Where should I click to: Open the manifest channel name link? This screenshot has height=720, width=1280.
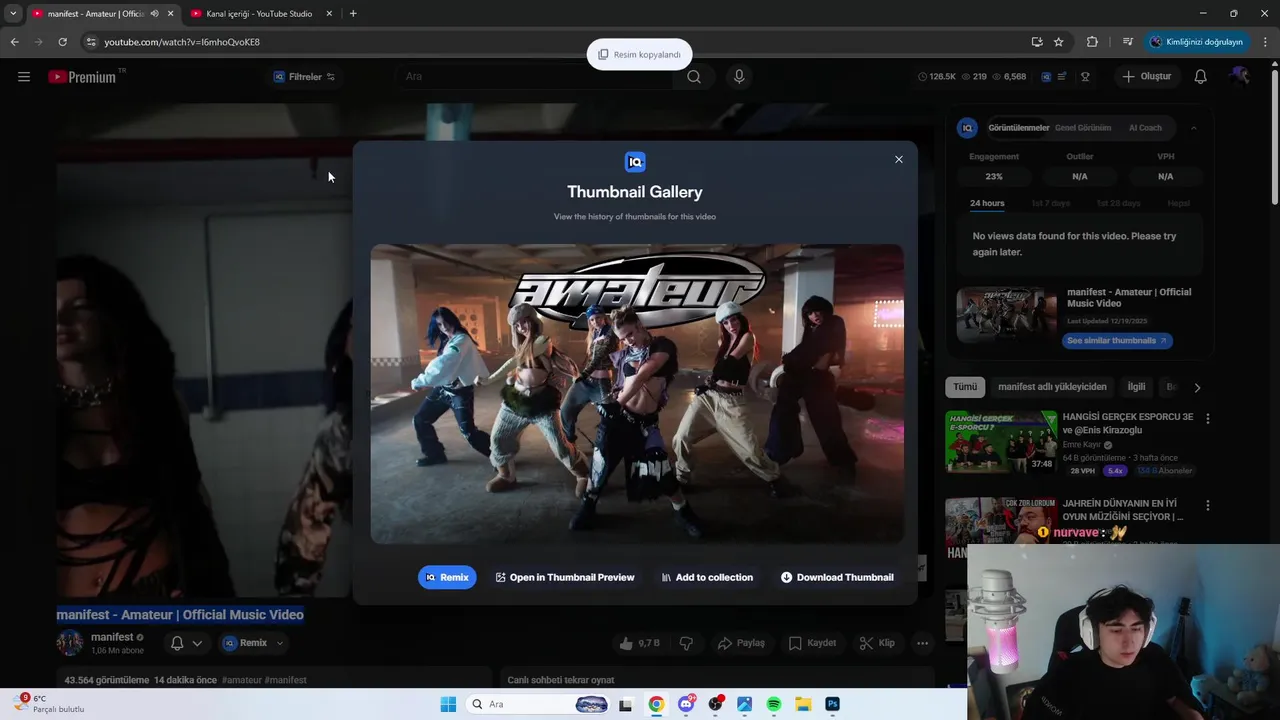click(112, 637)
